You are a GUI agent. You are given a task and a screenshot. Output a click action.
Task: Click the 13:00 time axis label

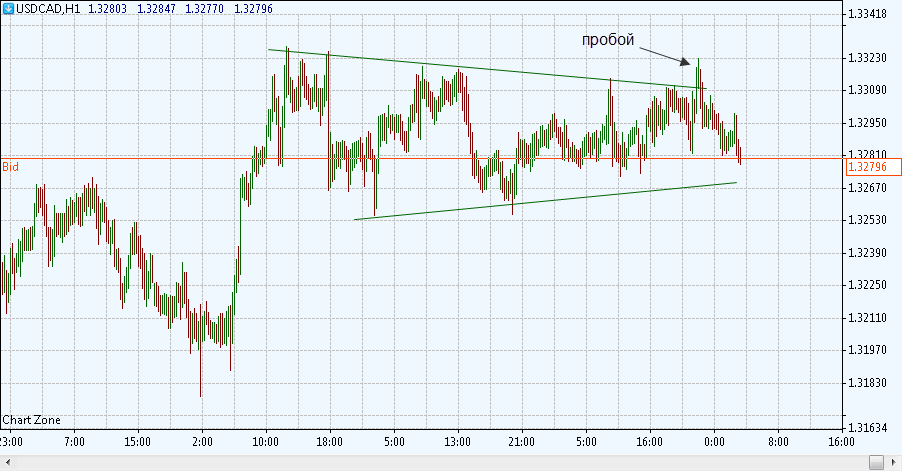click(x=457, y=442)
